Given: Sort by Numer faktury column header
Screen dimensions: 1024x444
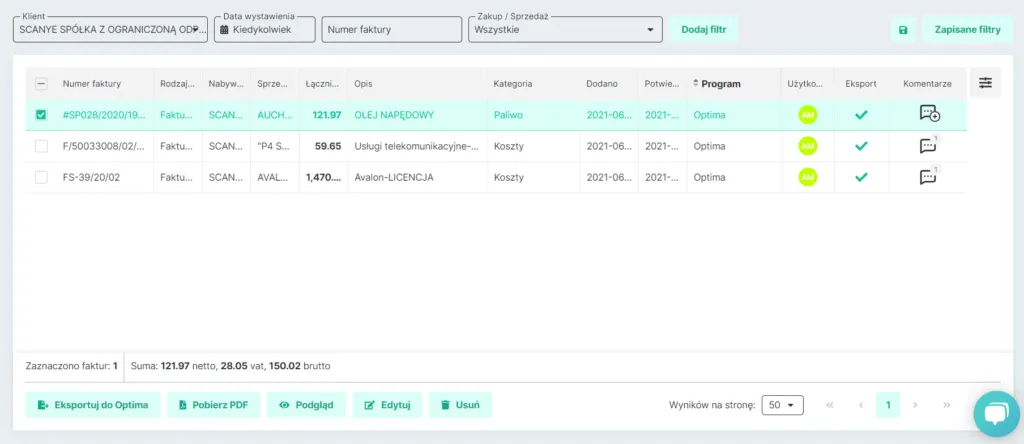Looking at the screenshot, I should tap(91, 84).
